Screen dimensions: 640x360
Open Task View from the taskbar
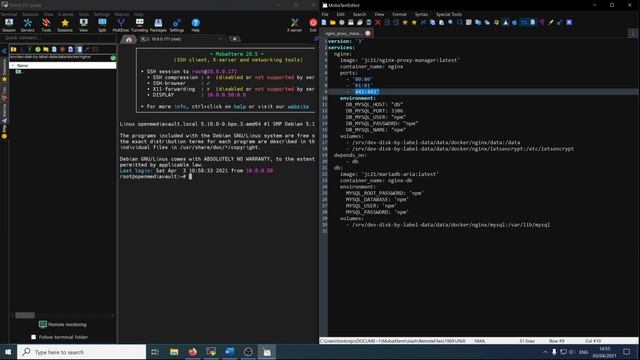click(x=155, y=352)
